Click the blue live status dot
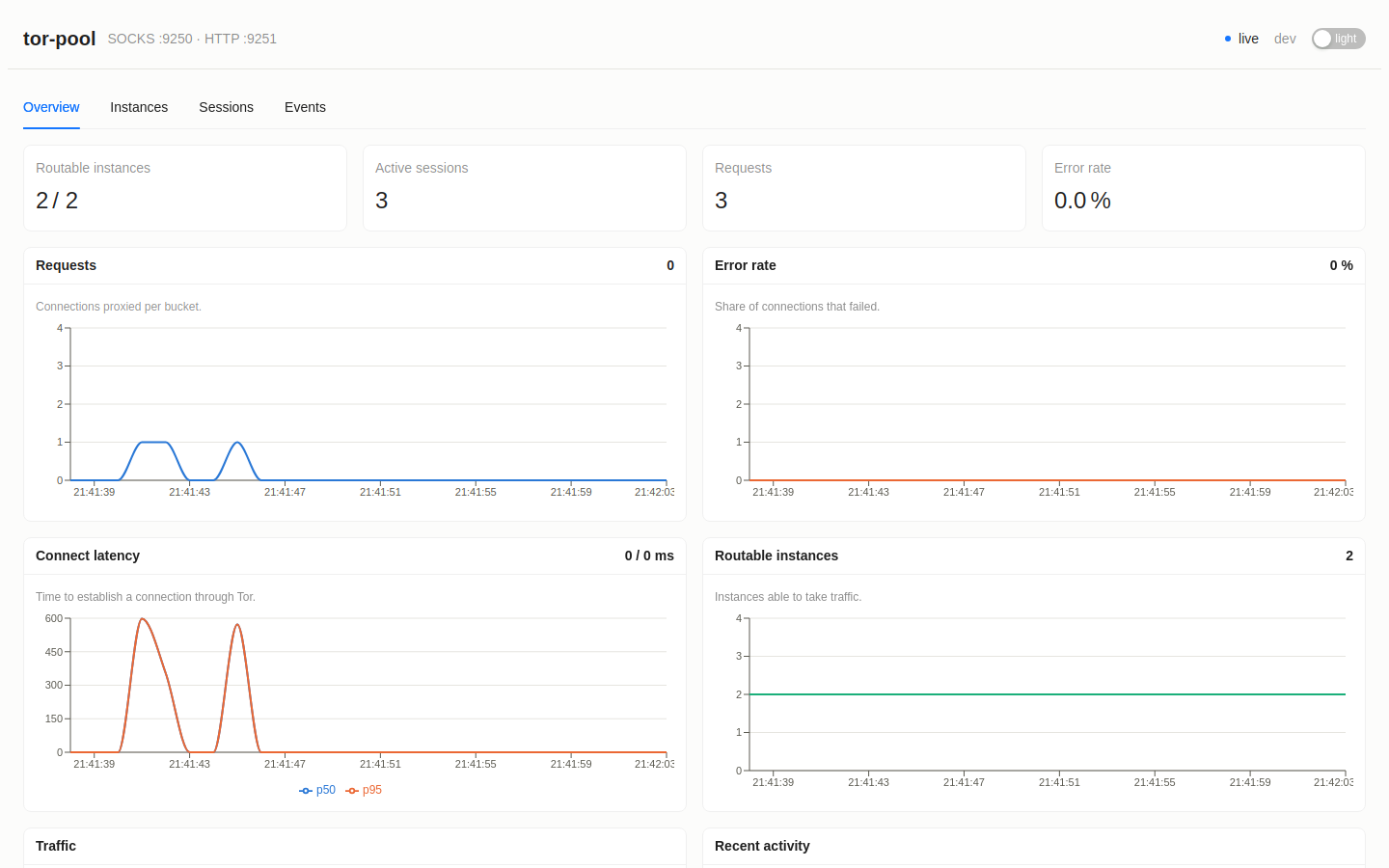1389x868 pixels. coord(1228,39)
